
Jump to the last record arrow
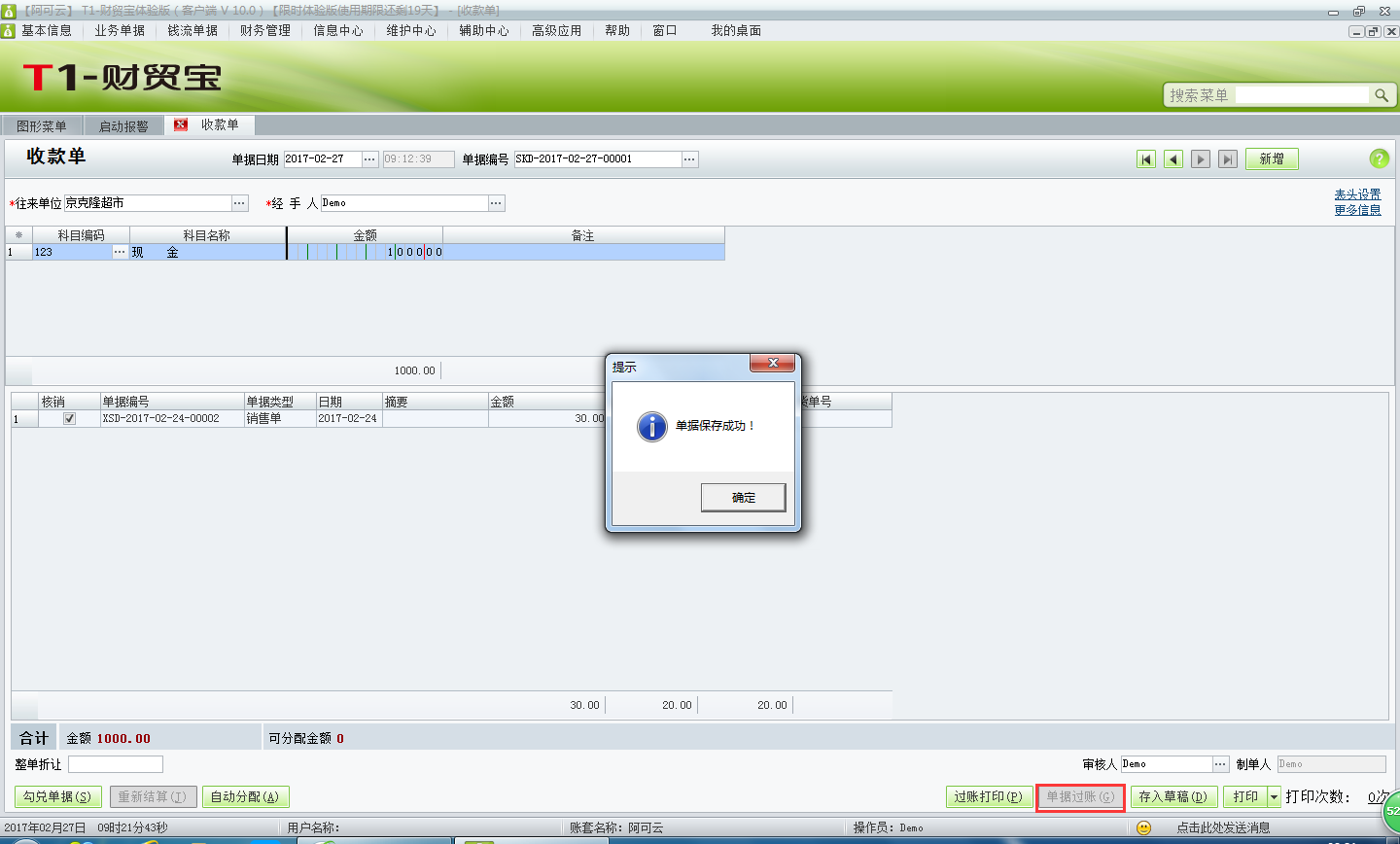1228,159
